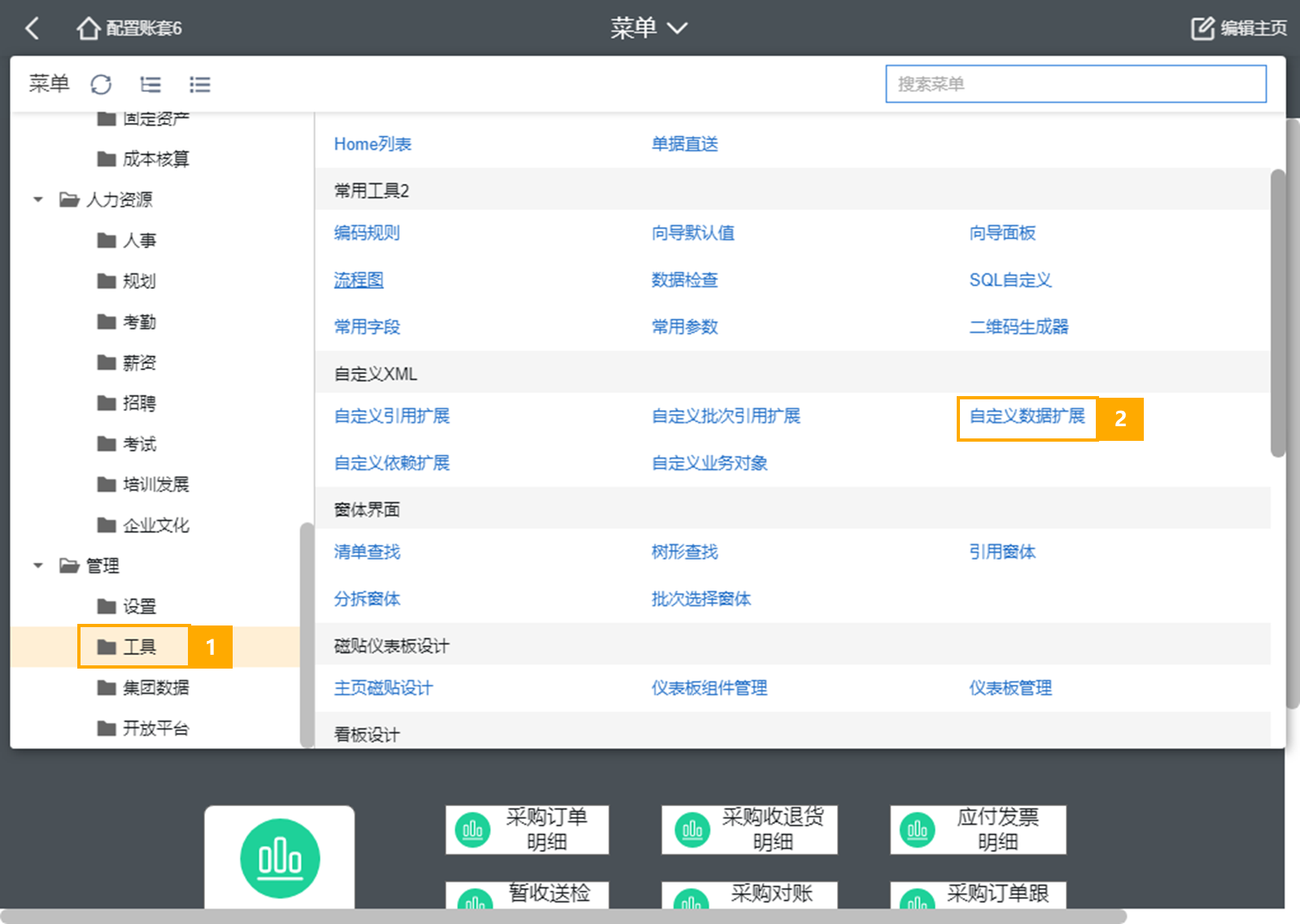Open the 自定义引用扩展 link

[x=392, y=416]
